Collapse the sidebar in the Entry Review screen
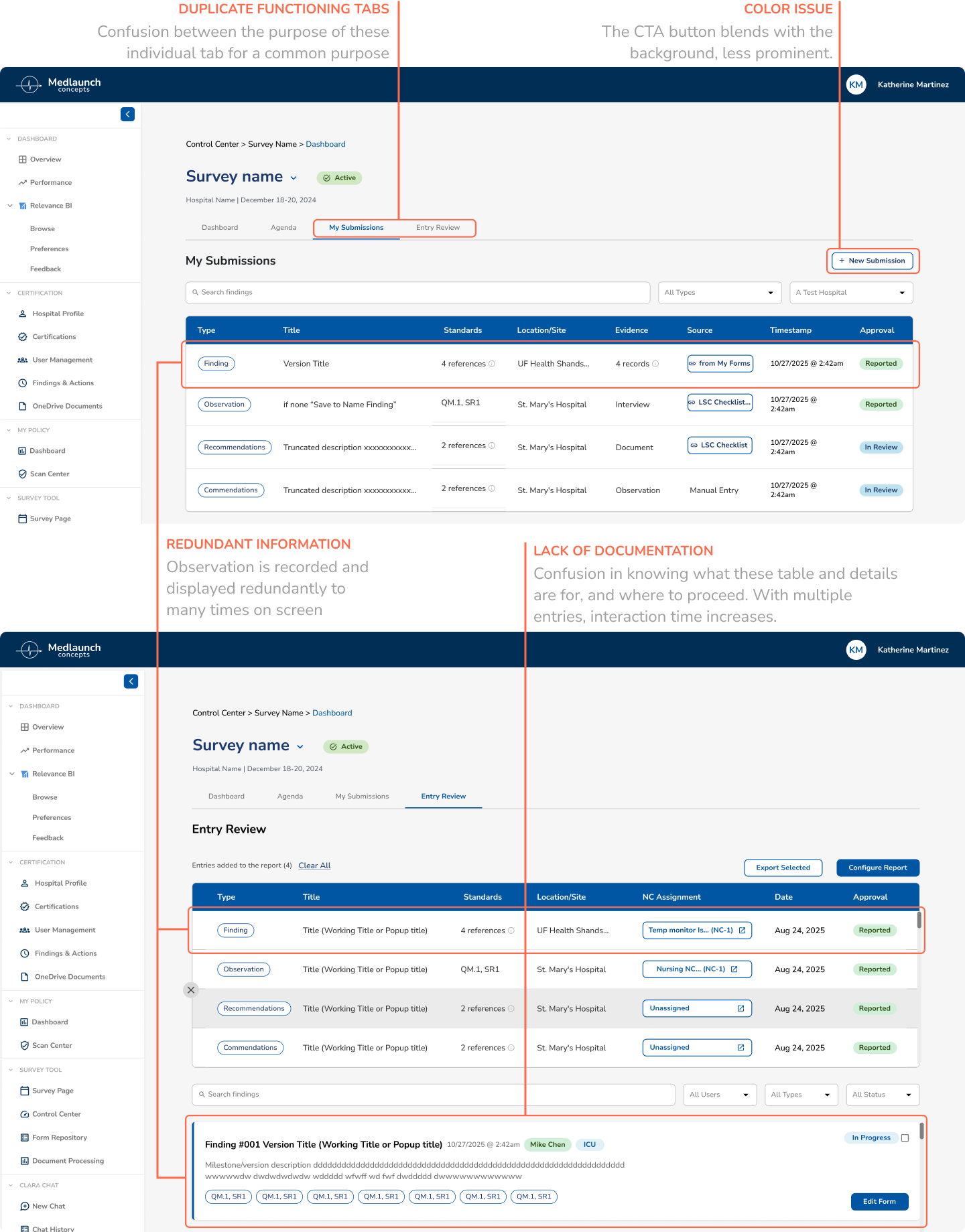This screenshot has width=965, height=1232. pos(131,681)
